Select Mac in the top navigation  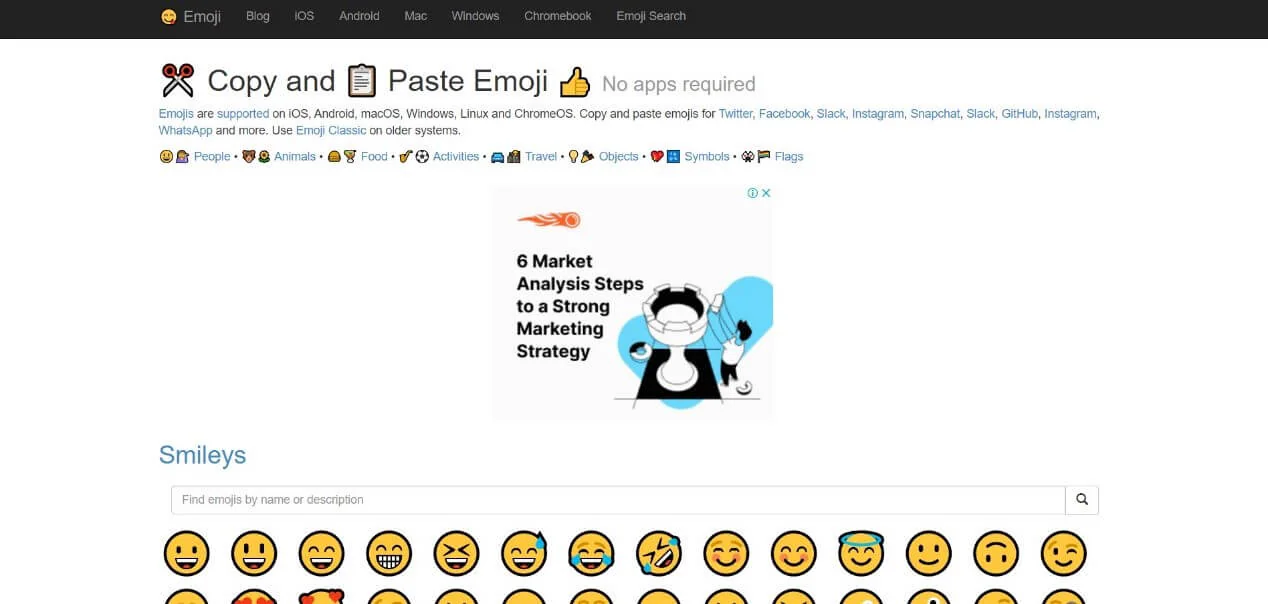pos(415,16)
